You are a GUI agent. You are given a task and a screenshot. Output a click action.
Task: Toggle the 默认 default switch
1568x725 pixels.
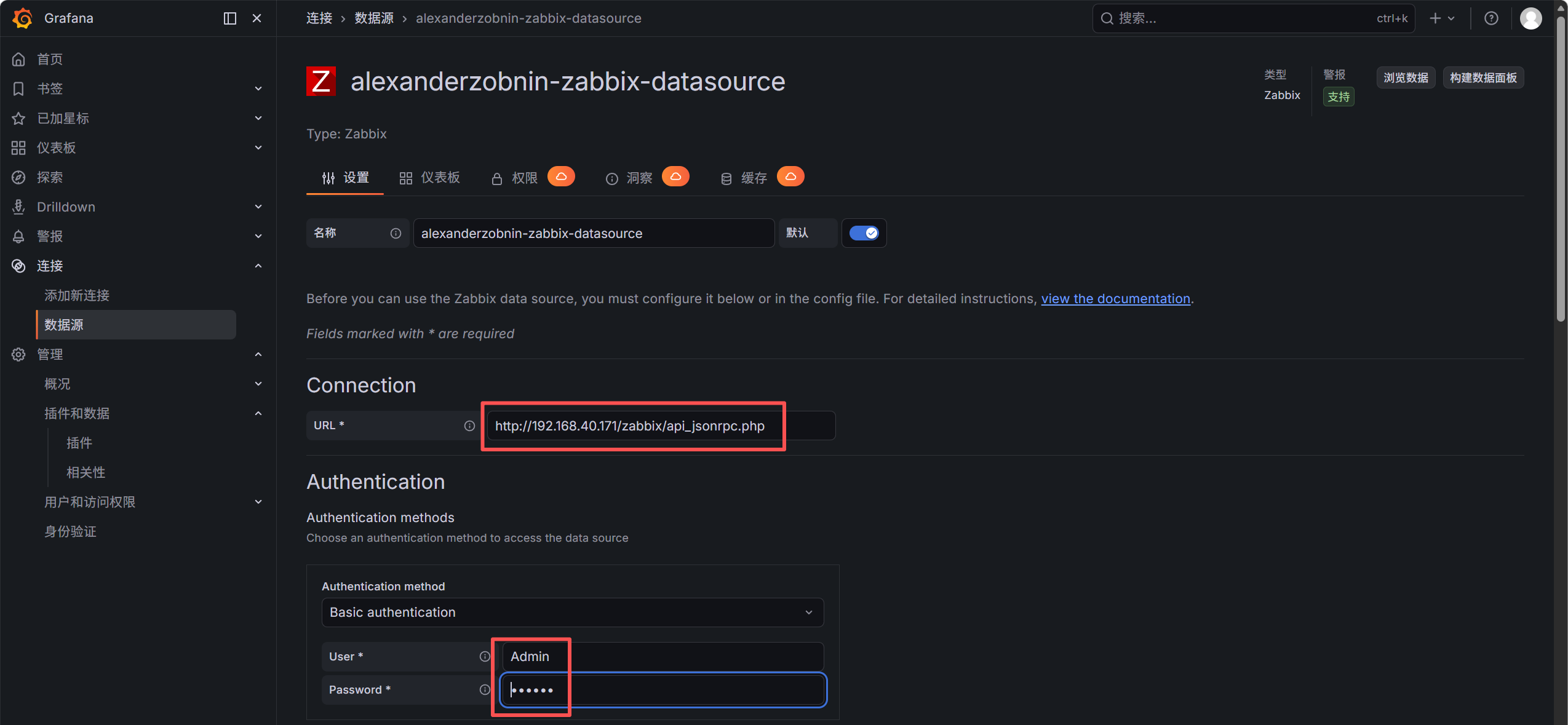coord(864,233)
